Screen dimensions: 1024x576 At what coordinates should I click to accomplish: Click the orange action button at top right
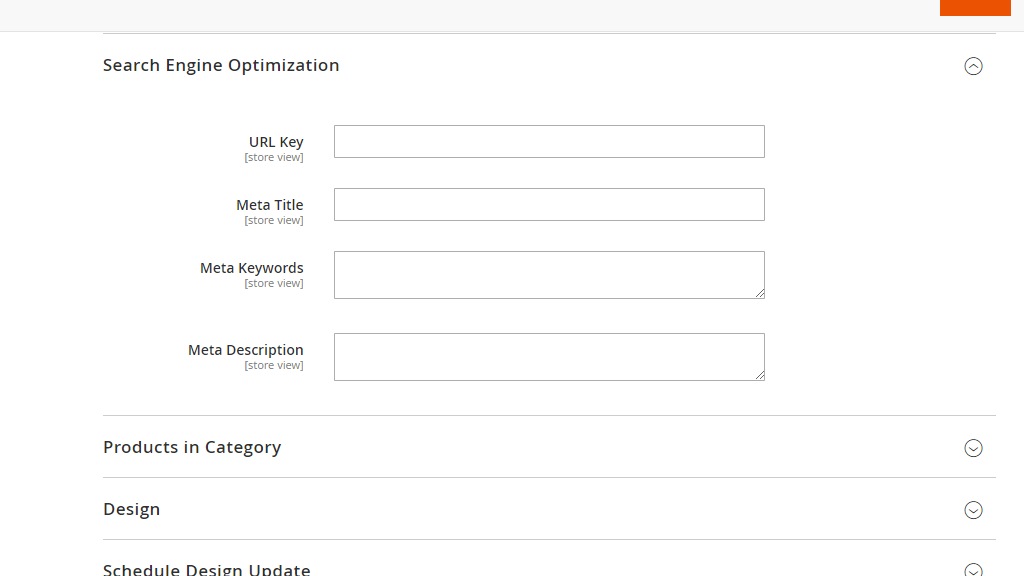pyautogui.click(x=975, y=7)
